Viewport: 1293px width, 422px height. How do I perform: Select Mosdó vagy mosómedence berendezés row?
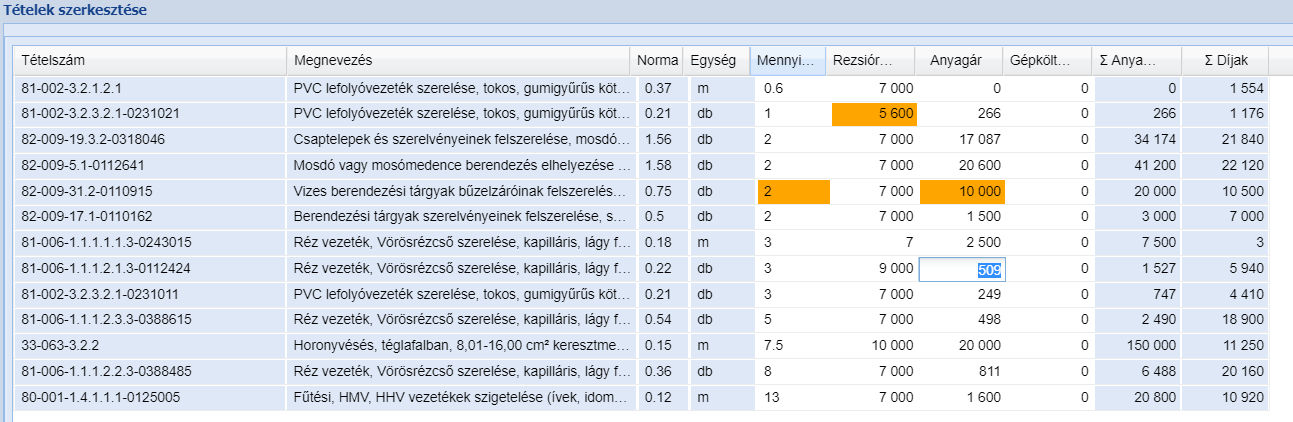[641, 166]
